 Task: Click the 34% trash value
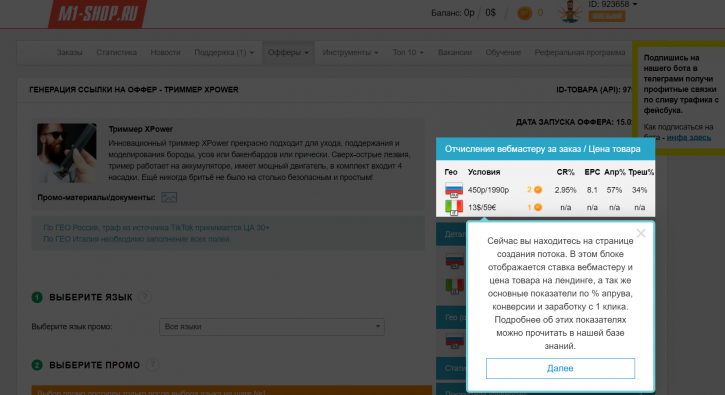click(639, 190)
